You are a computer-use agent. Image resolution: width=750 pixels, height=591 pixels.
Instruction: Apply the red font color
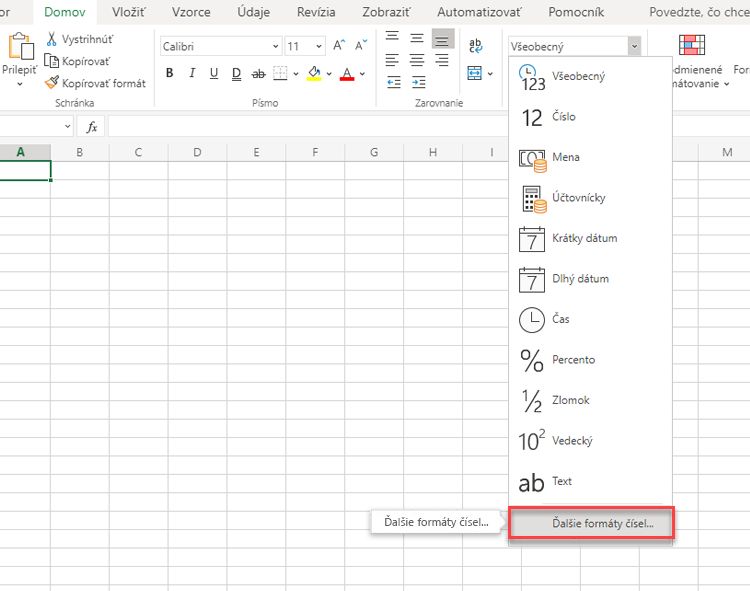[x=347, y=74]
